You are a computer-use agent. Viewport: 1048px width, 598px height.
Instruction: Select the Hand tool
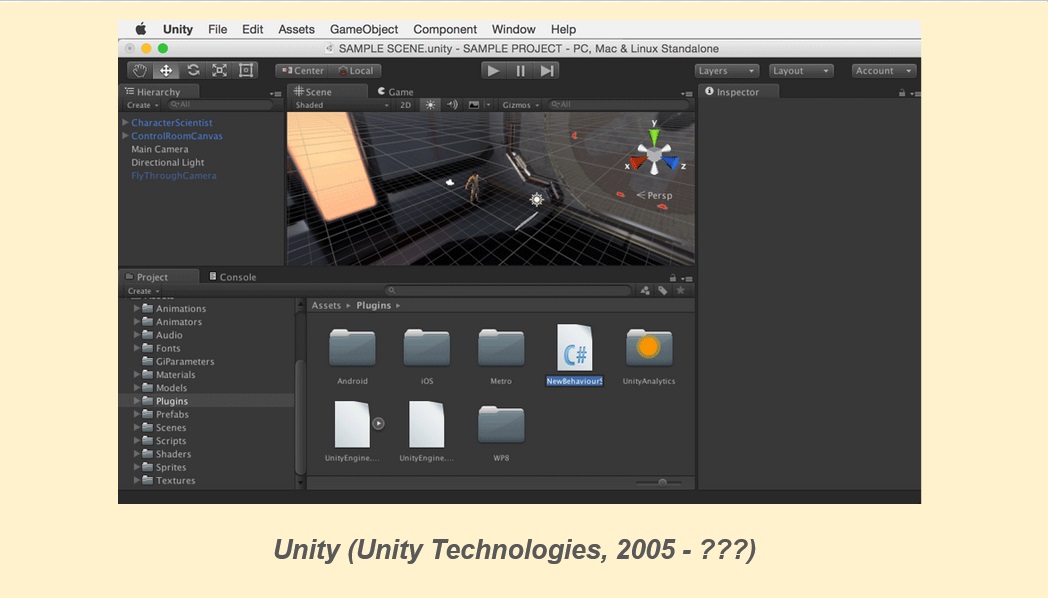140,70
